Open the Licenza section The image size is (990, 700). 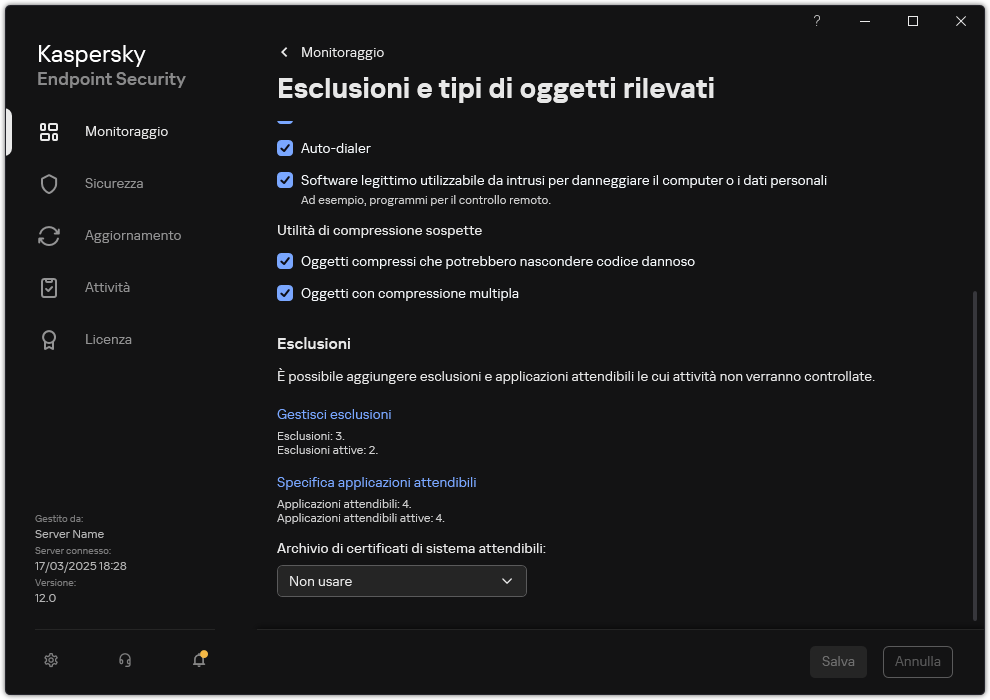pyautogui.click(x=108, y=339)
